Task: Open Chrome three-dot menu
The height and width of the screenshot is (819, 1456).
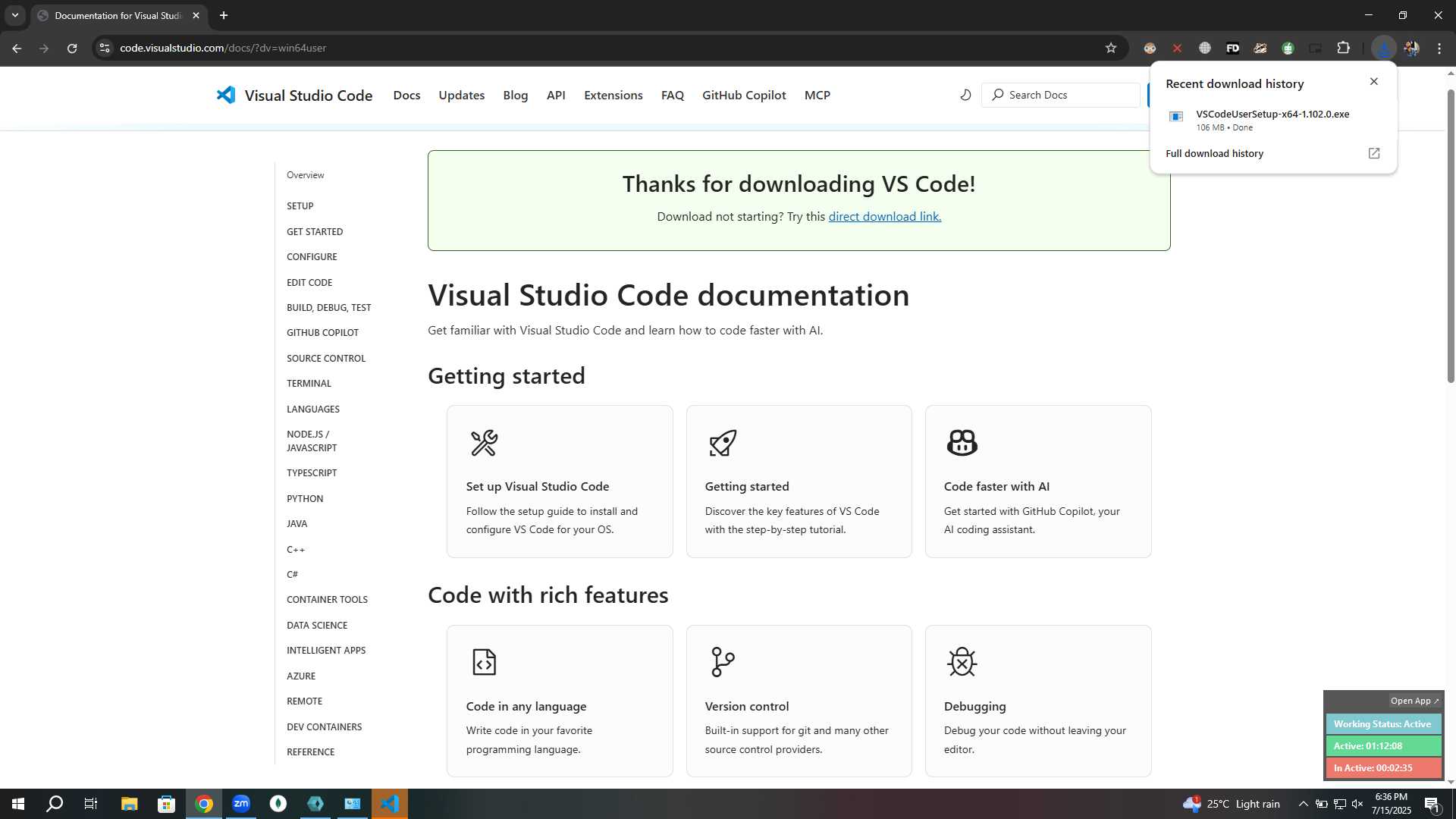Action: point(1439,48)
